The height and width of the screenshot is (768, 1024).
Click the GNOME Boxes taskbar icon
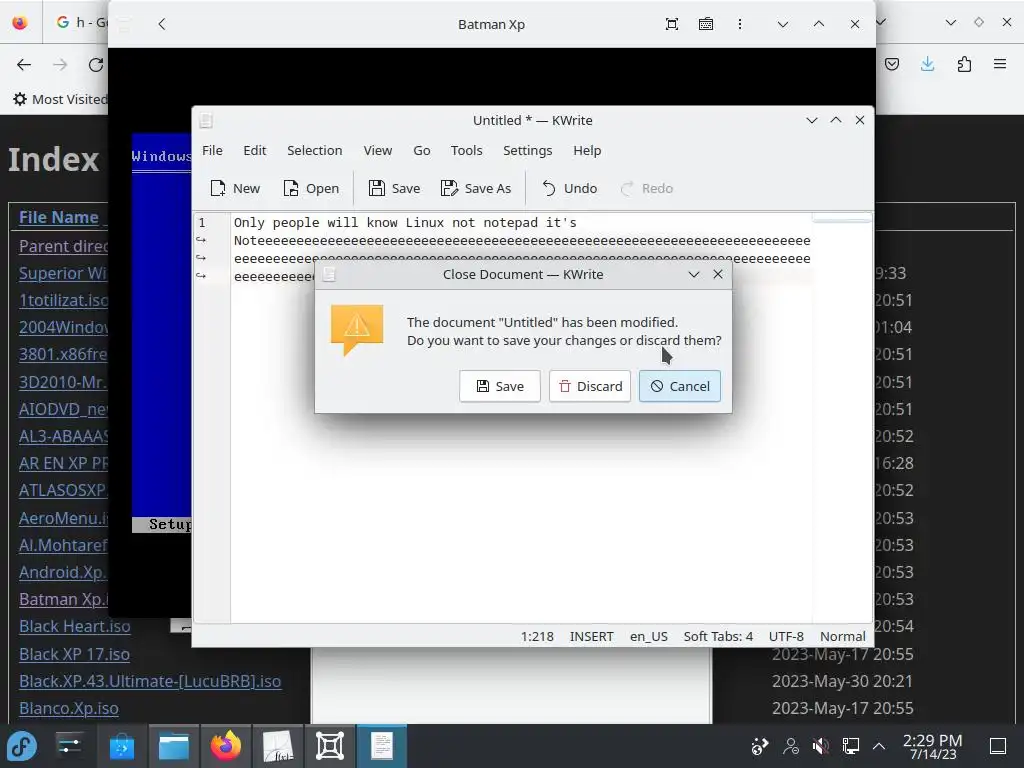tap(330, 746)
